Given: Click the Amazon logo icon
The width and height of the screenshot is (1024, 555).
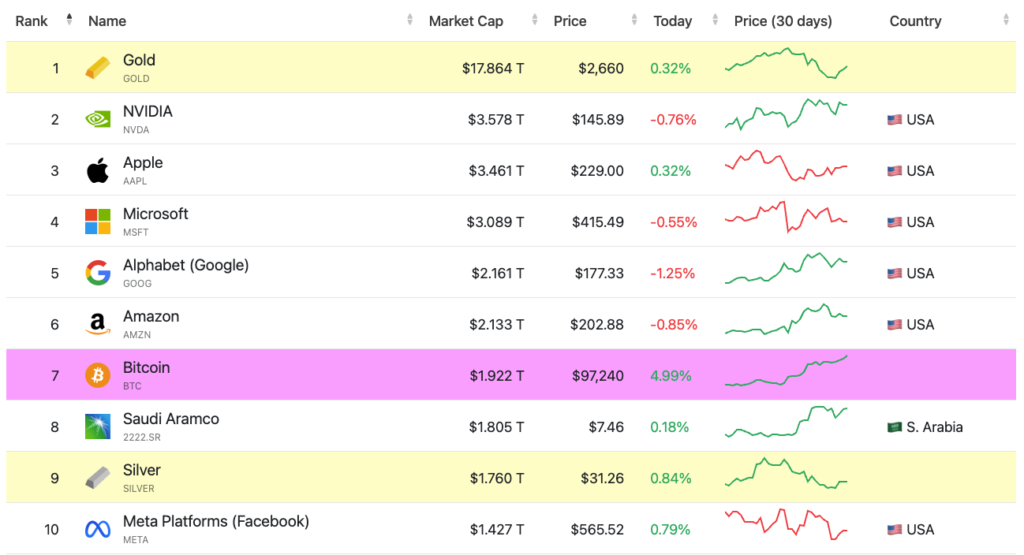Looking at the screenshot, I should pyautogui.click(x=97, y=324).
